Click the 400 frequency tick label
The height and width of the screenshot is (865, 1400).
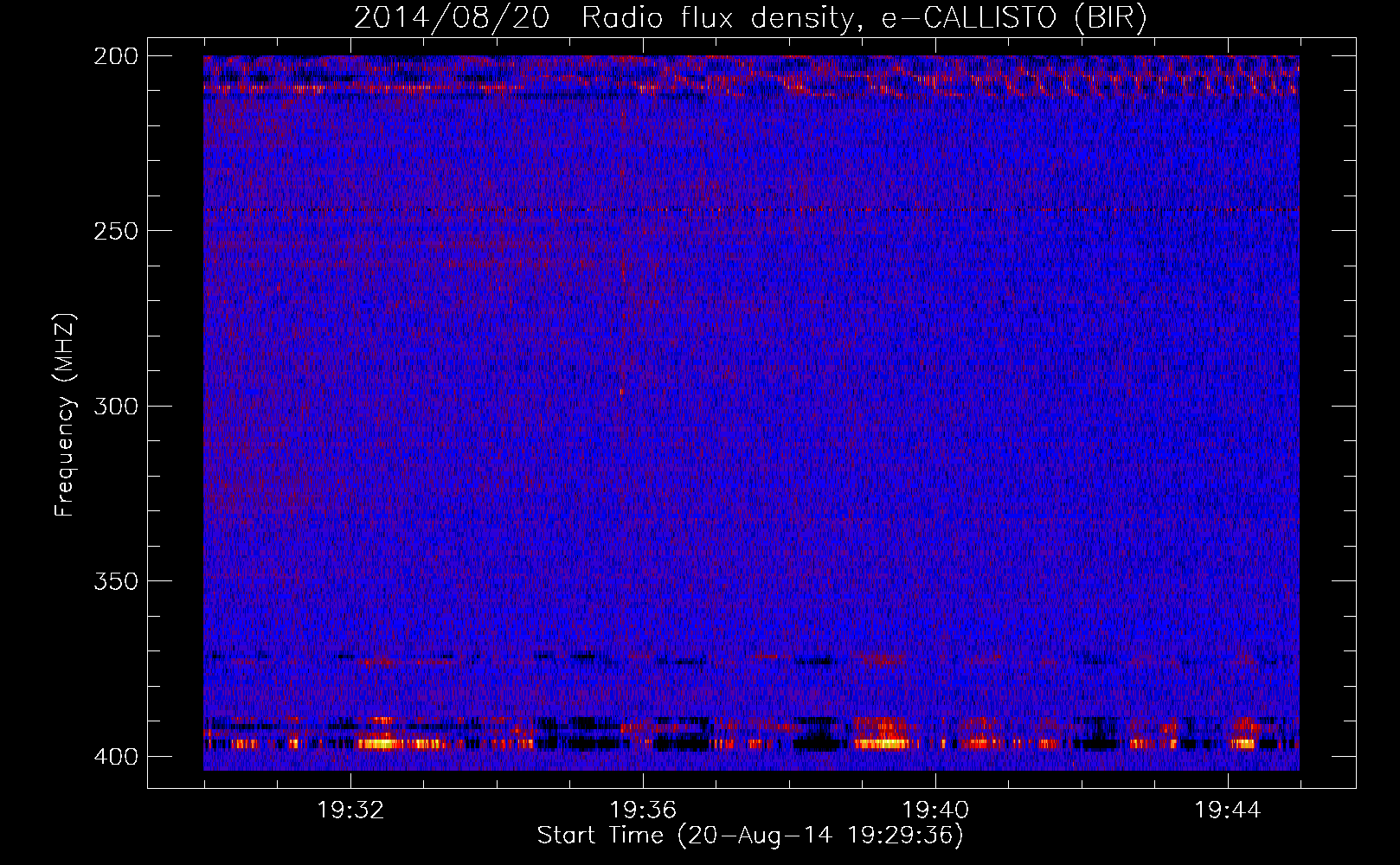point(115,756)
